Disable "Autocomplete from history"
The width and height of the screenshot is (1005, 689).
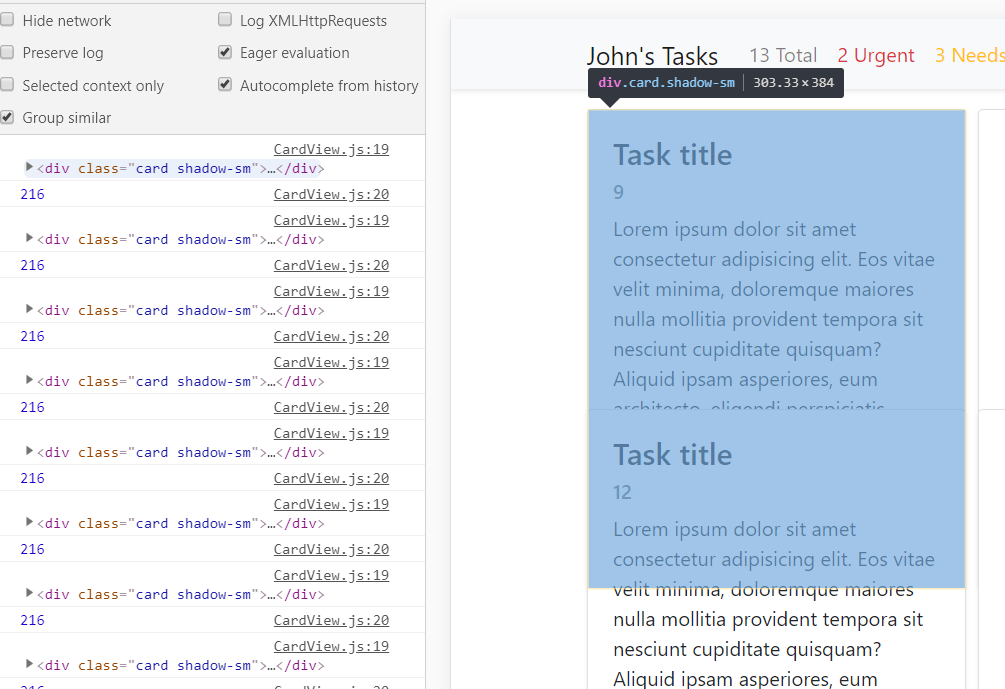[225, 85]
